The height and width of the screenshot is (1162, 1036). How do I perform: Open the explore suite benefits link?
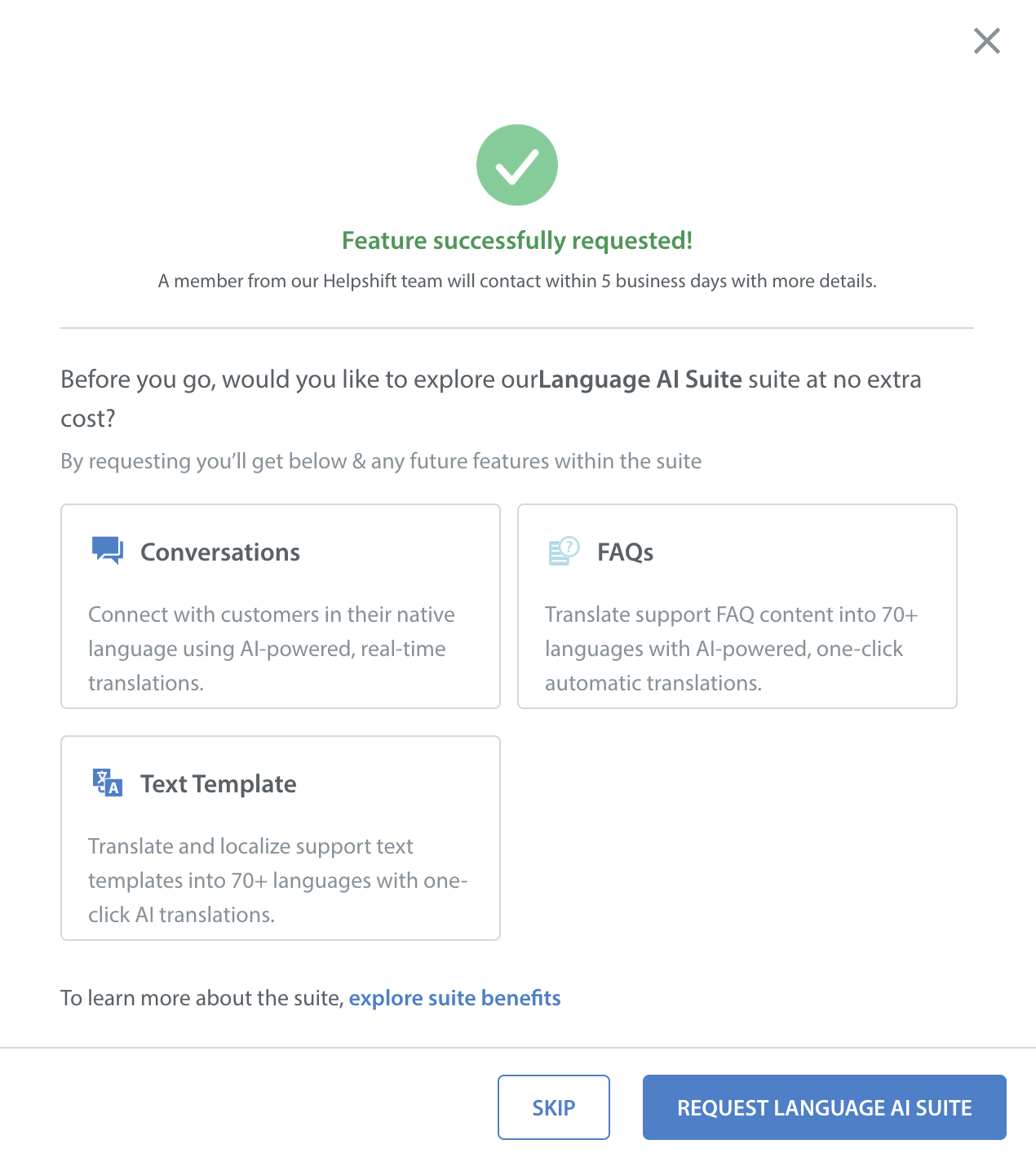click(454, 998)
